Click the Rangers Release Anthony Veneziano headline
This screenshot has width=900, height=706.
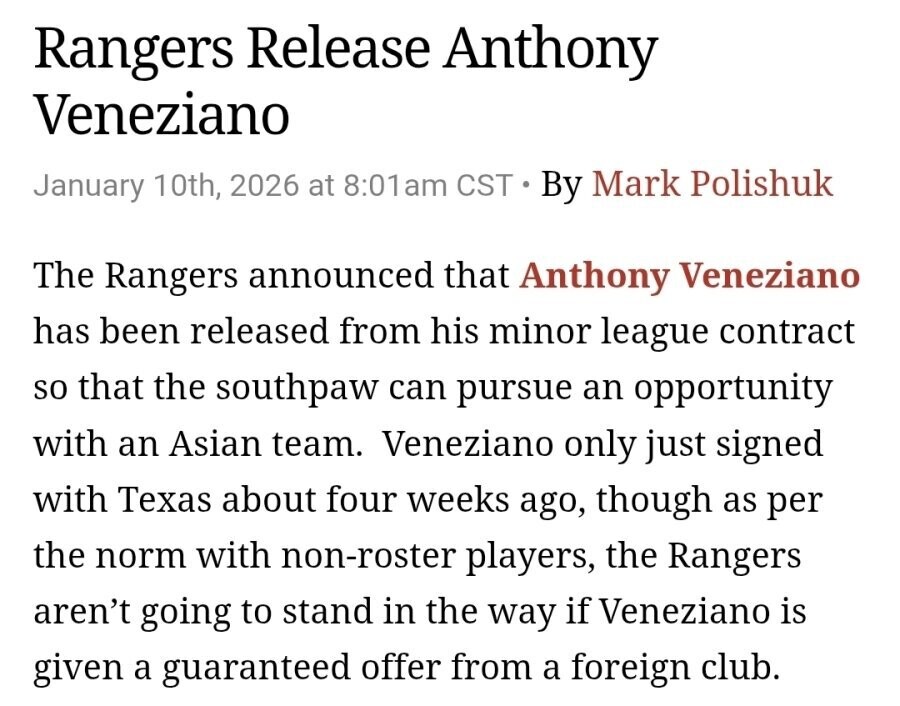[x=346, y=82]
